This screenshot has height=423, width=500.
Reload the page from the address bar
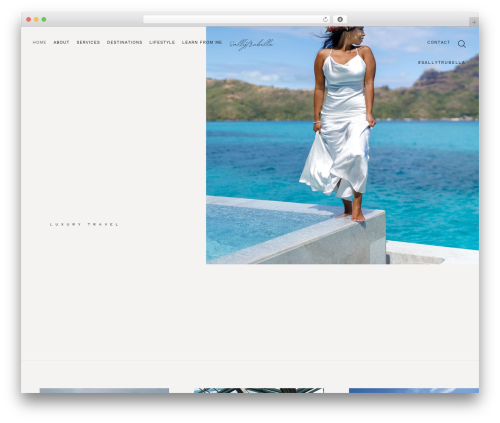325,20
